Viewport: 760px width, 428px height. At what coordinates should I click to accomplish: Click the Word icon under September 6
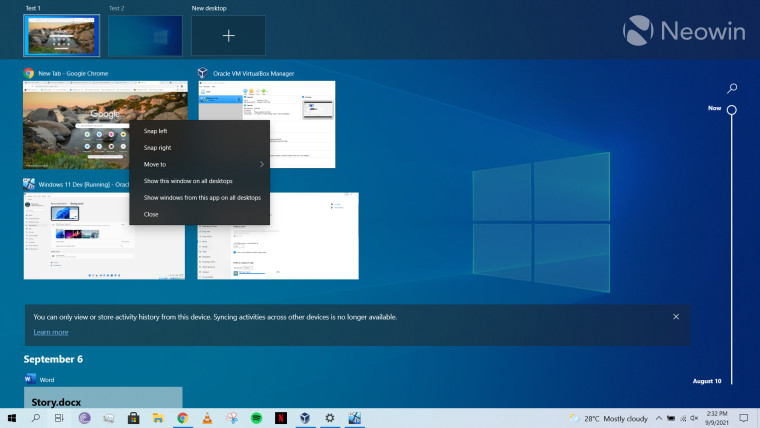(x=30, y=379)
